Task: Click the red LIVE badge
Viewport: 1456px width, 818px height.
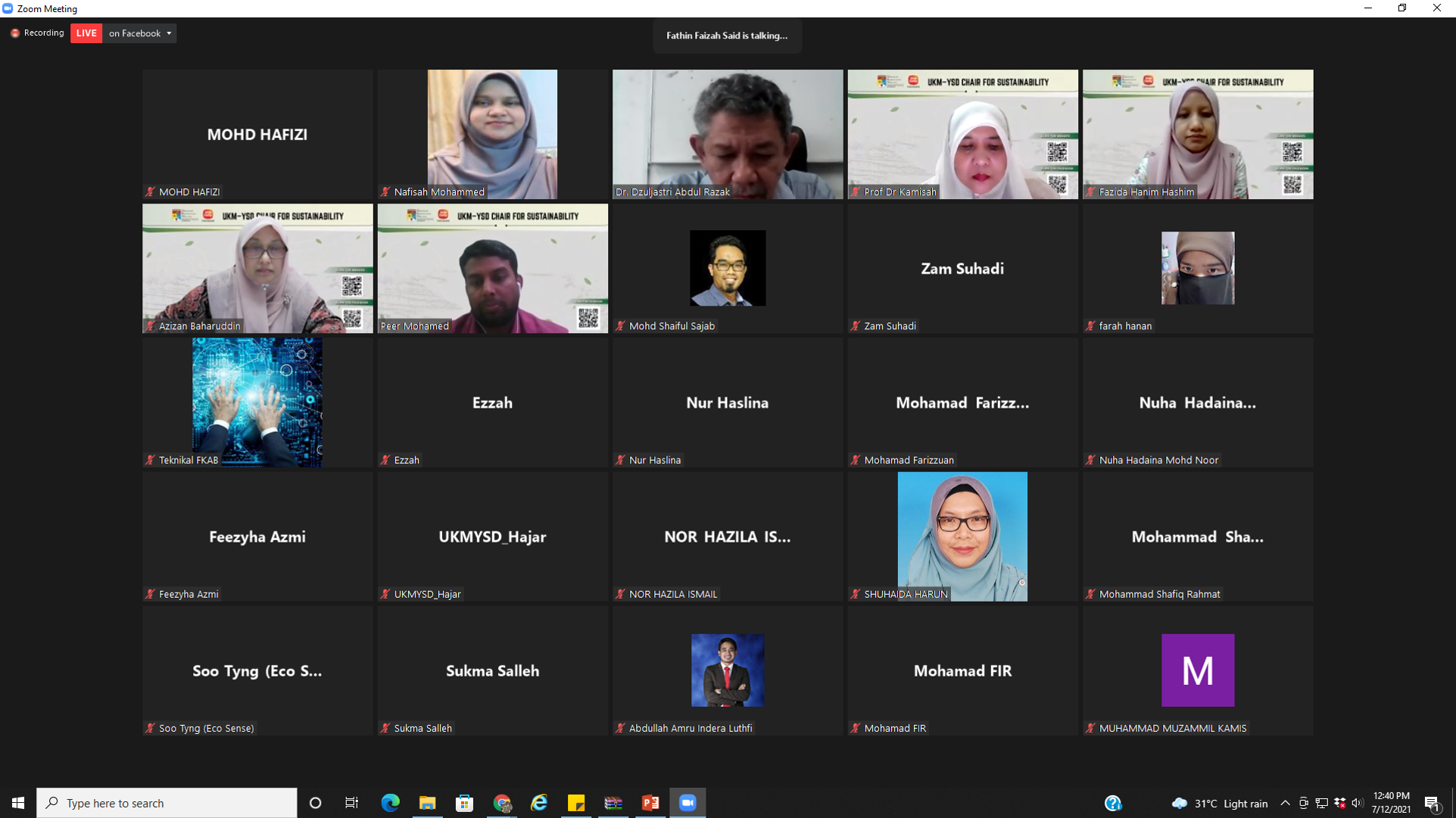Action: 86,33
